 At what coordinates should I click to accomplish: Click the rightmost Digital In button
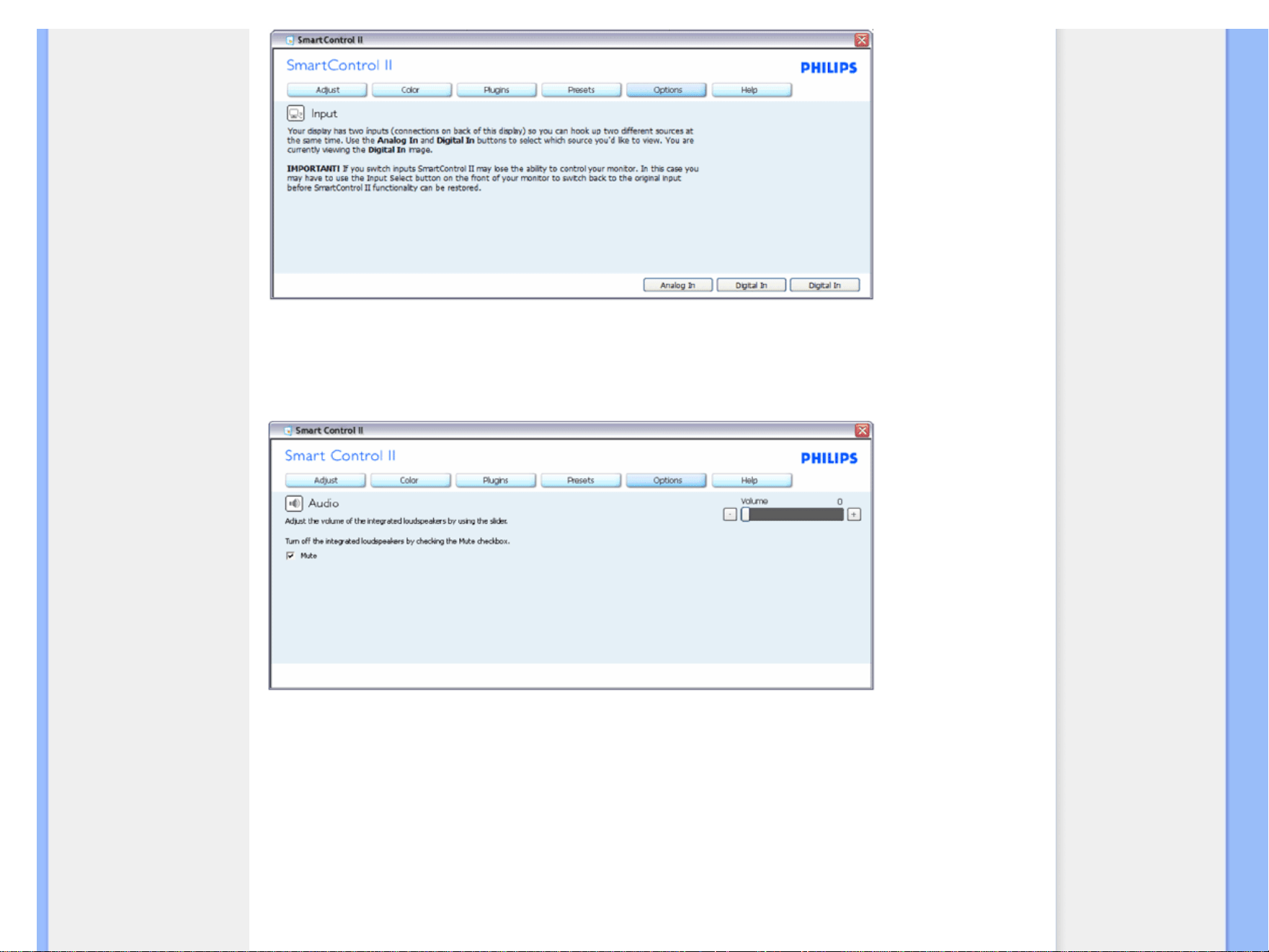[824, 285]
